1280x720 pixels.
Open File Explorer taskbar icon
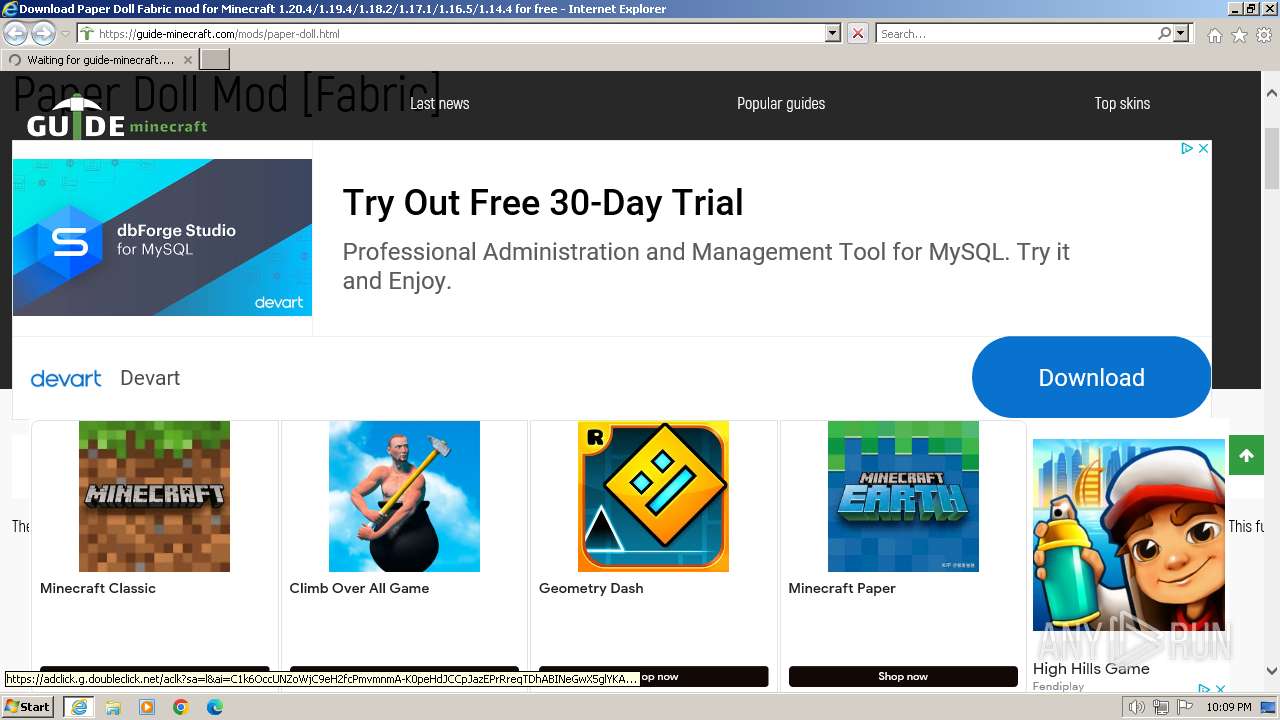pos(113,707)
